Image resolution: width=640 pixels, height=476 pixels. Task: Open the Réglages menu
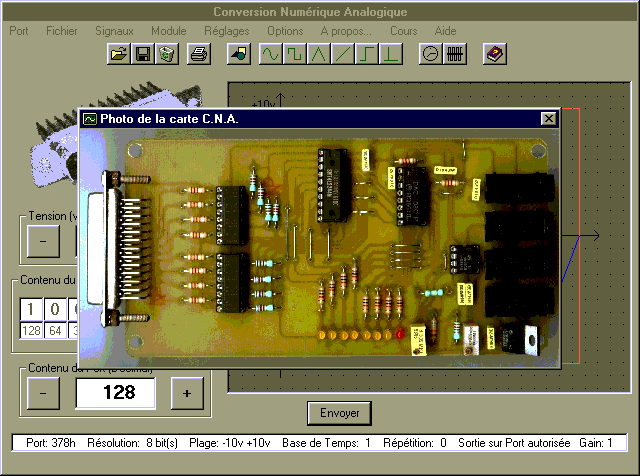tap(227, 31)
